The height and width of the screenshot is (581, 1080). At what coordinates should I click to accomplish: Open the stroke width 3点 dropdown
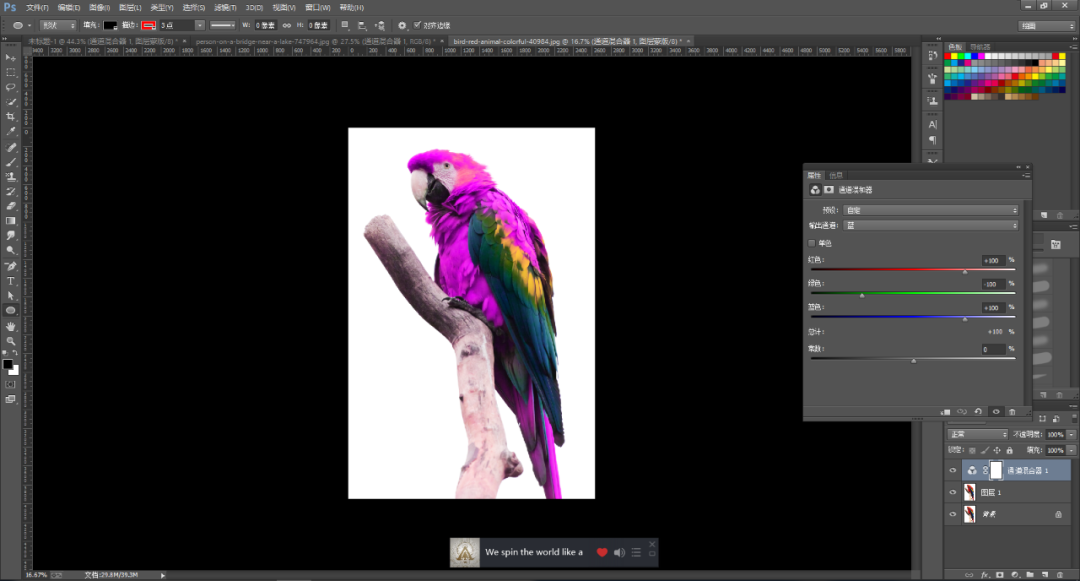coord(200,25)
